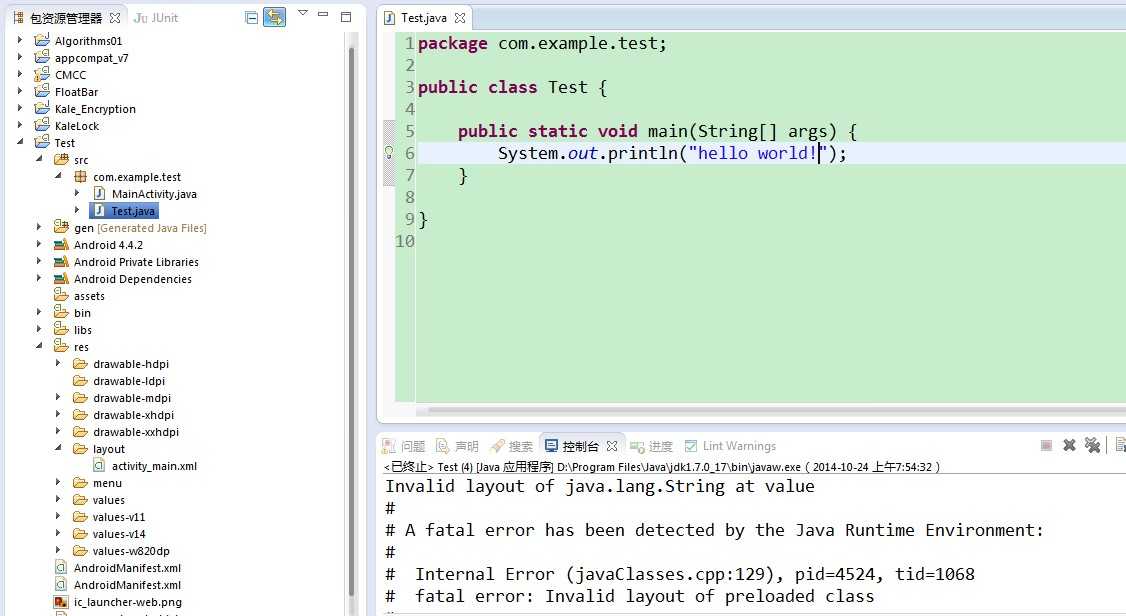Switch to the JUnit tab
The width and height of the screenshot is (1126, 616).
click(156, 18)
